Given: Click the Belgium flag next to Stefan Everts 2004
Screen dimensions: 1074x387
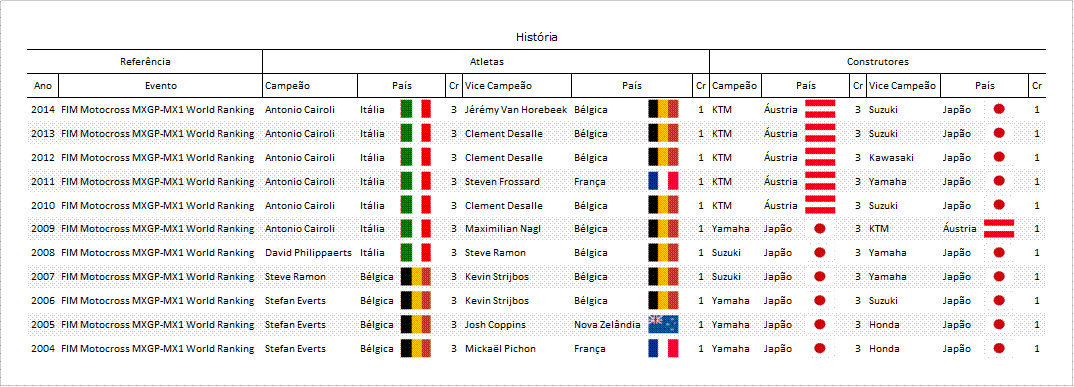Looking at the screenshot, I should pyautogui.click(x=416, y=348).
